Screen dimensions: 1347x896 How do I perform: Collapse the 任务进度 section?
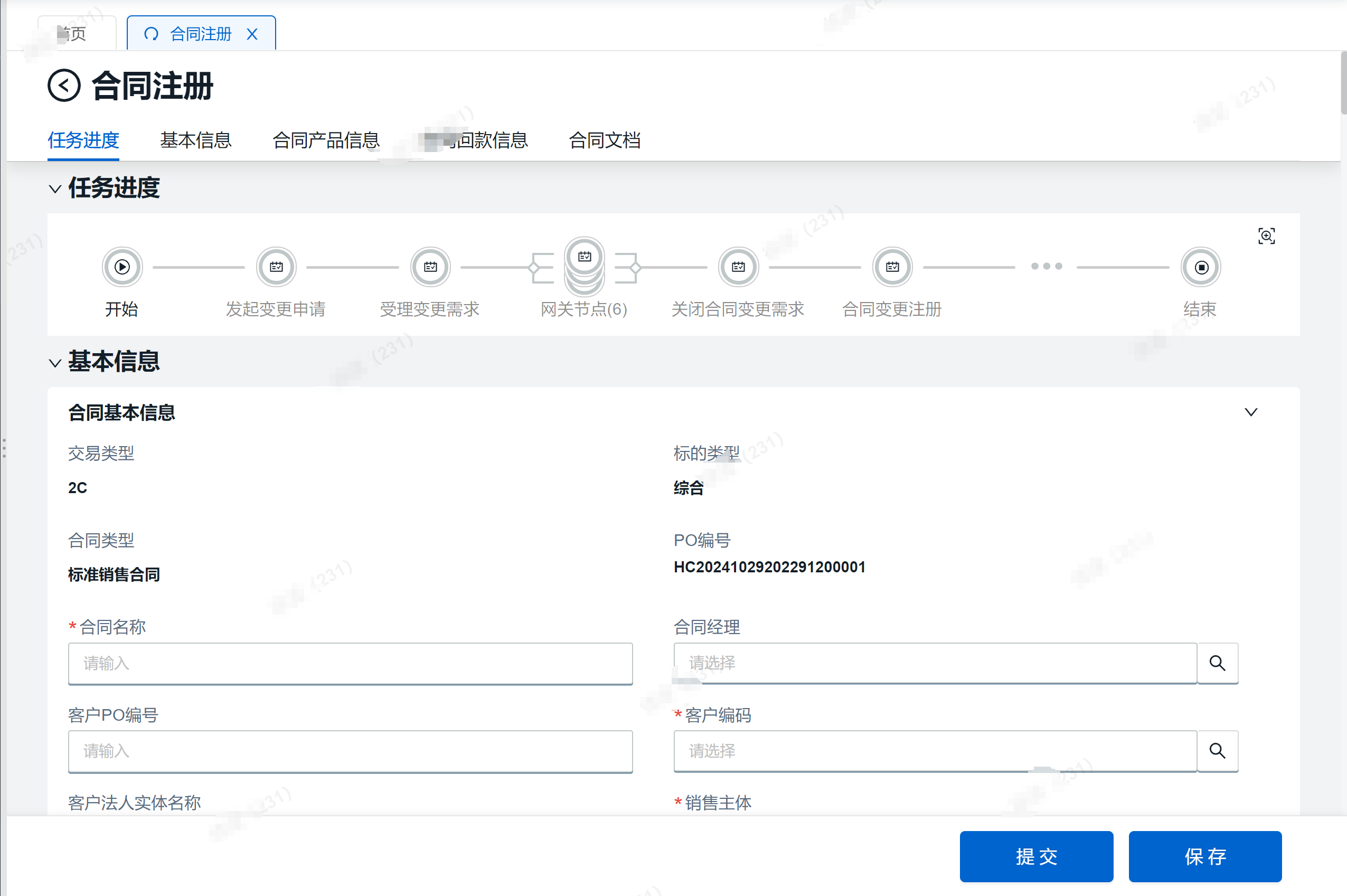pos(55,188)
